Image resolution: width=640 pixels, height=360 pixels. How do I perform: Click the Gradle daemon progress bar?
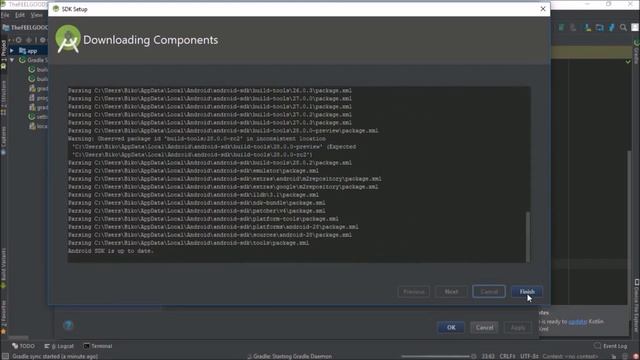tap(435, 356)
